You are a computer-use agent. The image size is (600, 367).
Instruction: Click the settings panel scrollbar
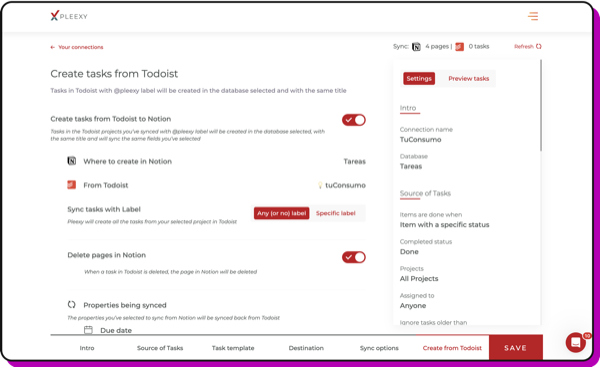coord(541,105)
